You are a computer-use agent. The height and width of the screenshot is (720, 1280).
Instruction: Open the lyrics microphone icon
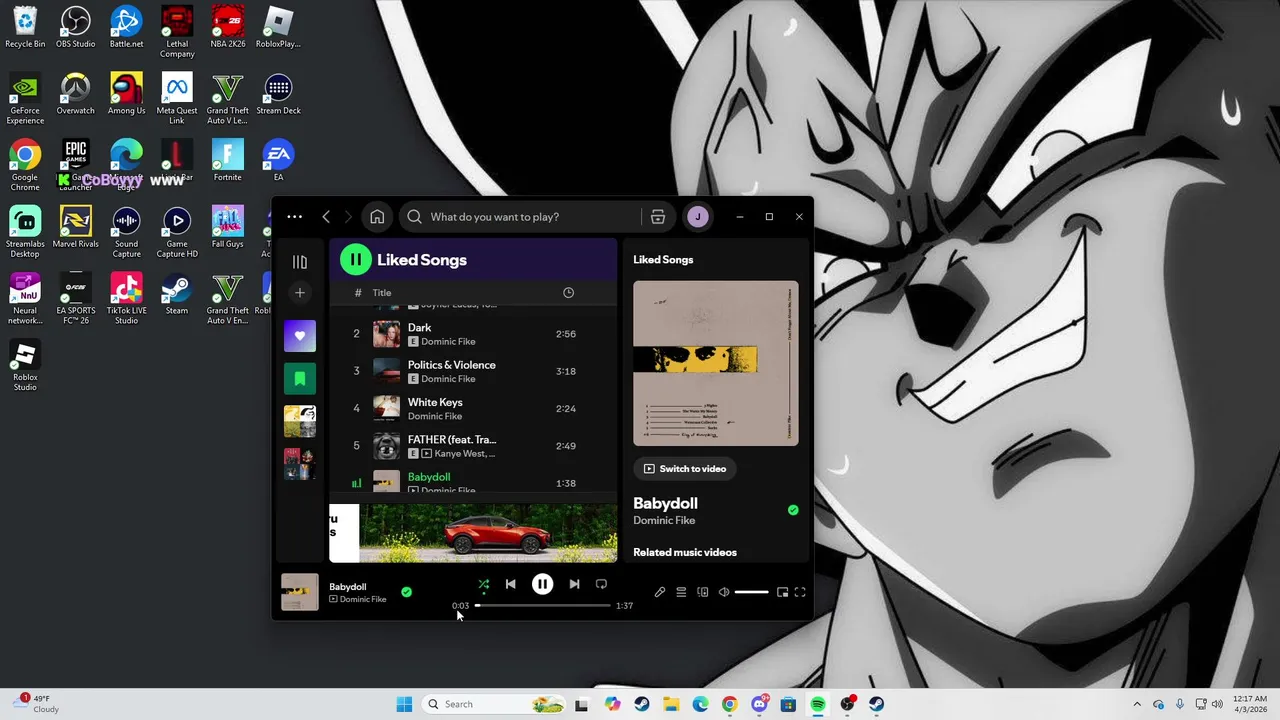[660, 592]
